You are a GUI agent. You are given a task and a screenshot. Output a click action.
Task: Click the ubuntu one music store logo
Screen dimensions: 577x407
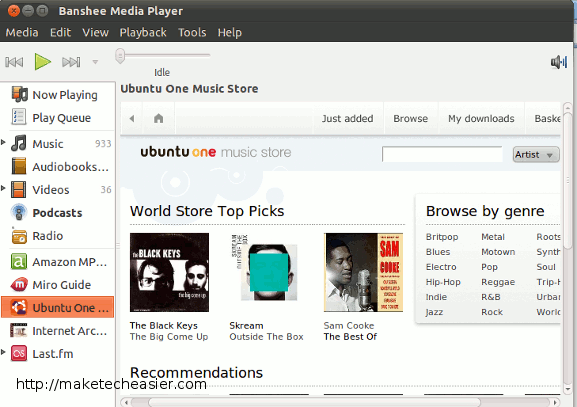point(216,152)
